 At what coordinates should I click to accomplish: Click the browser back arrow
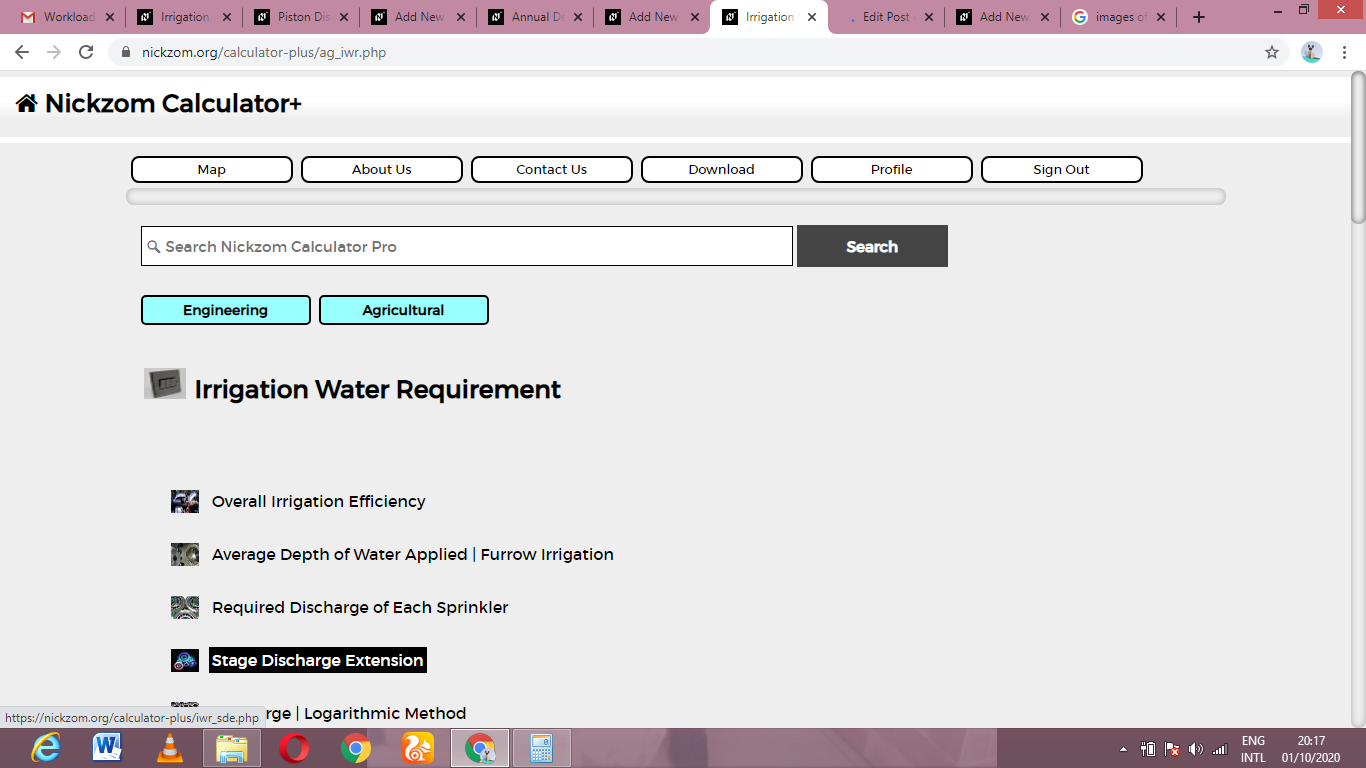coord(22,52)
